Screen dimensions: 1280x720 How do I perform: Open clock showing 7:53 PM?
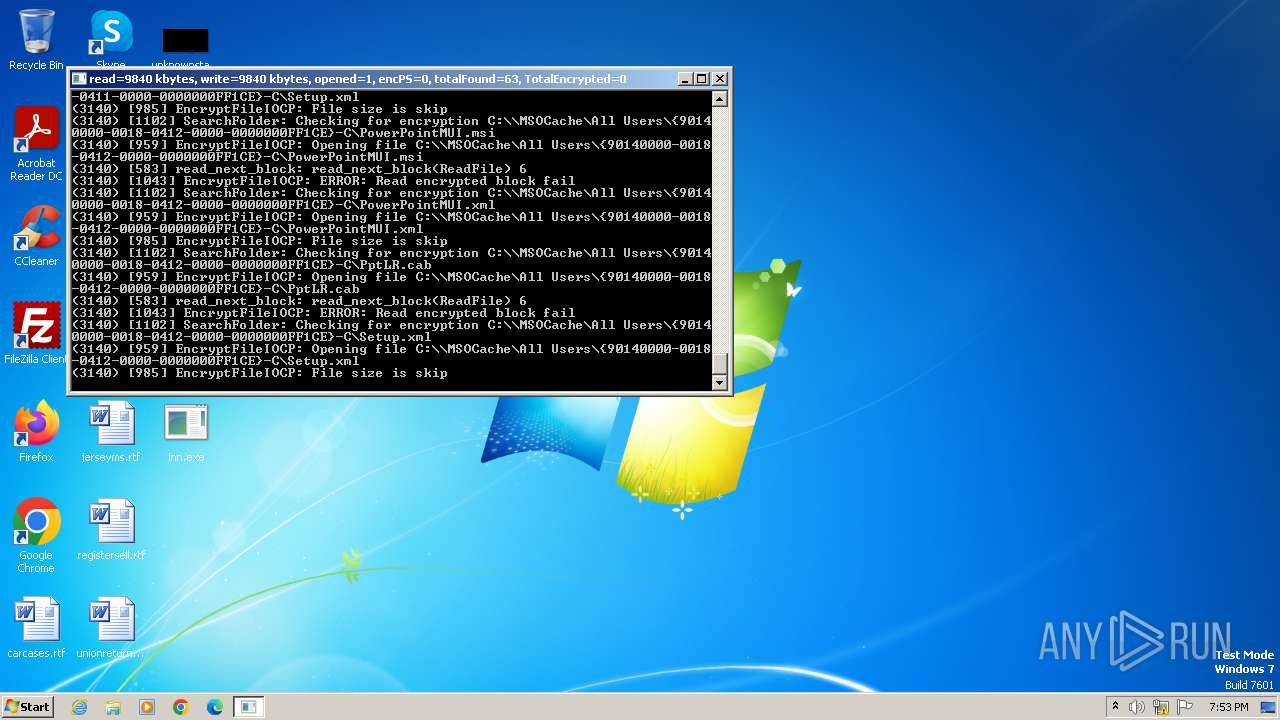pos(1228,707)
